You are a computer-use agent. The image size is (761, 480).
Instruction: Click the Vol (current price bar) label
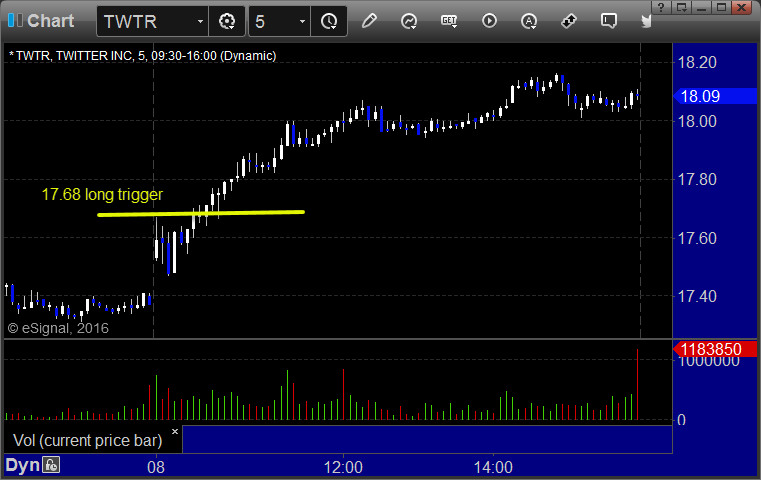87,440
